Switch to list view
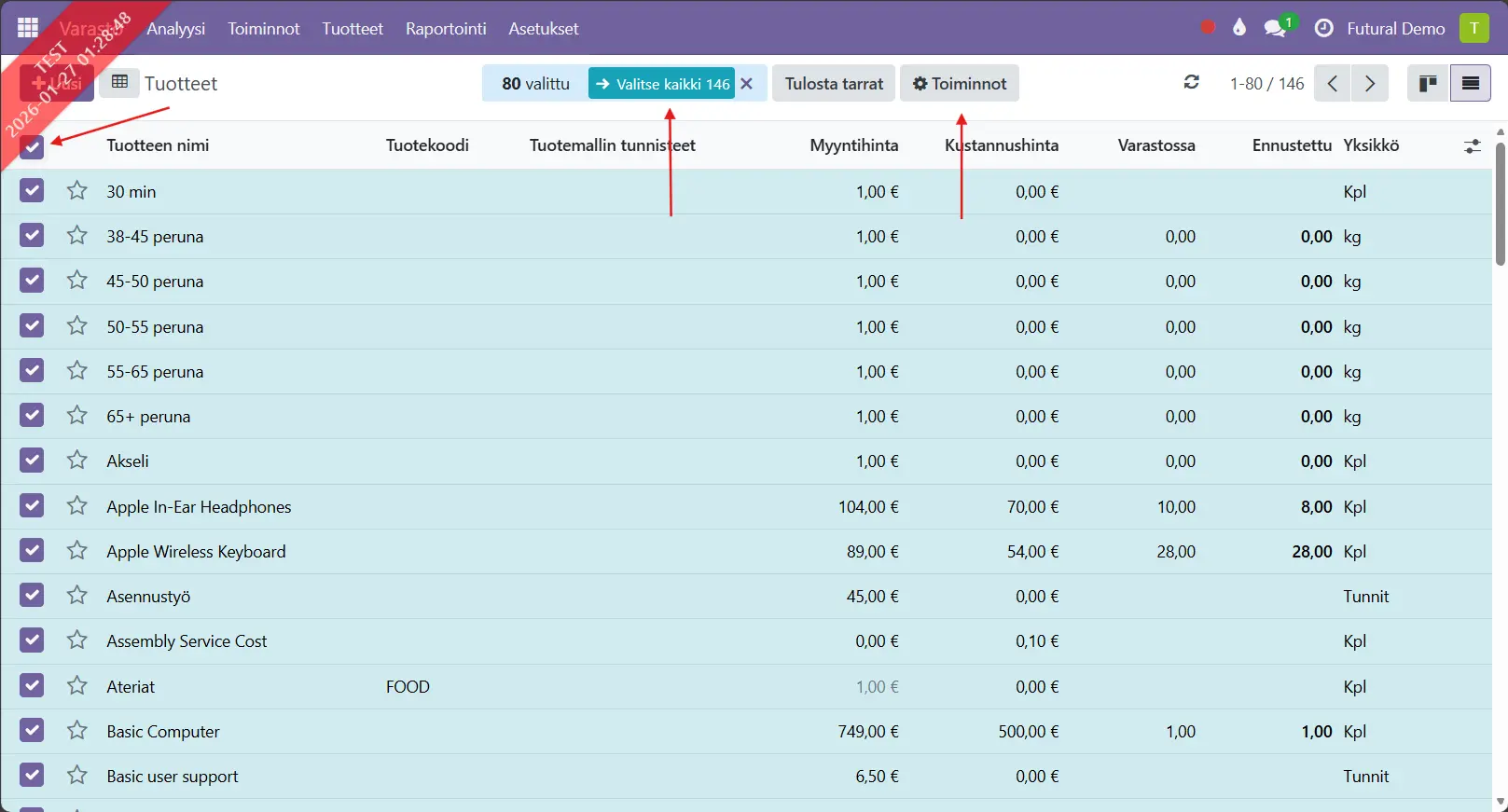 point(1470,84)
